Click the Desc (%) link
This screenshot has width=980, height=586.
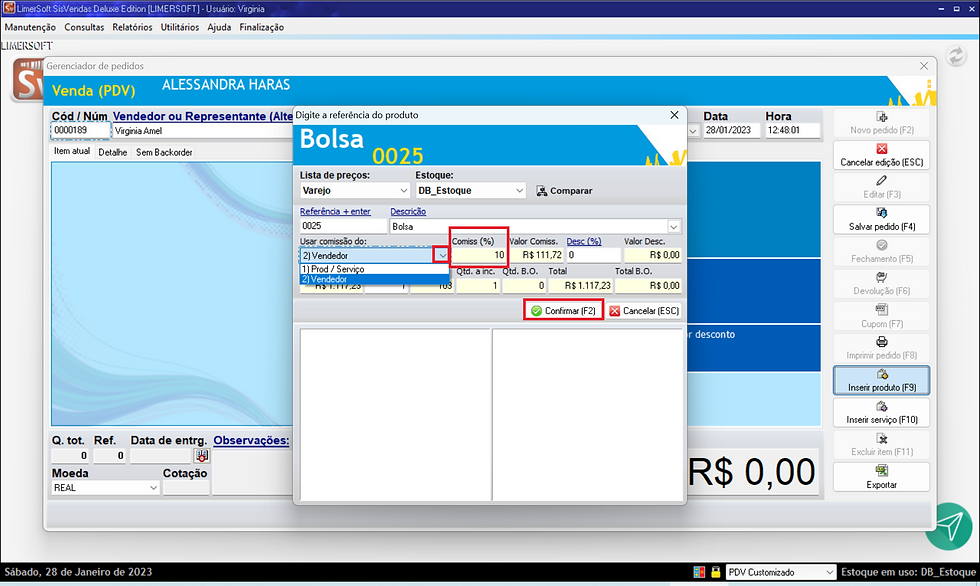tap(584, 241)
